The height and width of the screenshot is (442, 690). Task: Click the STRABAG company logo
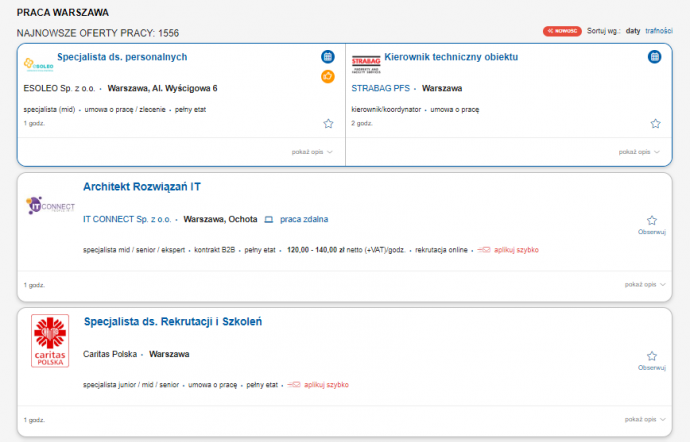pyautogui.click(x=365, y=62)
